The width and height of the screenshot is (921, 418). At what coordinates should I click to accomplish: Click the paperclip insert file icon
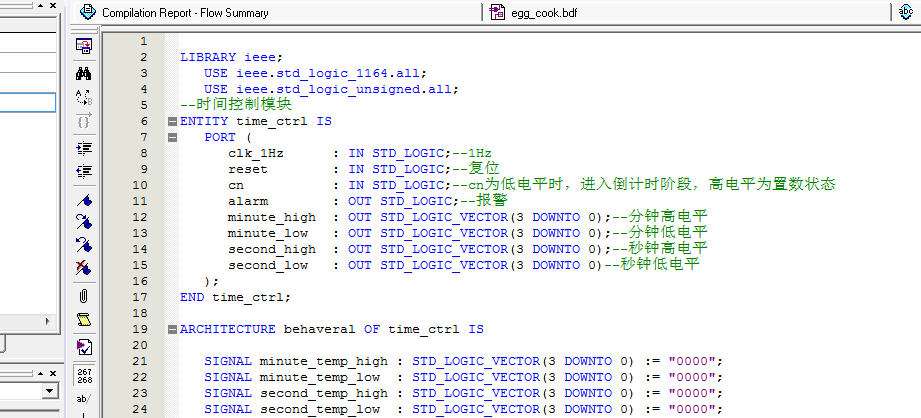click(84, 296)
